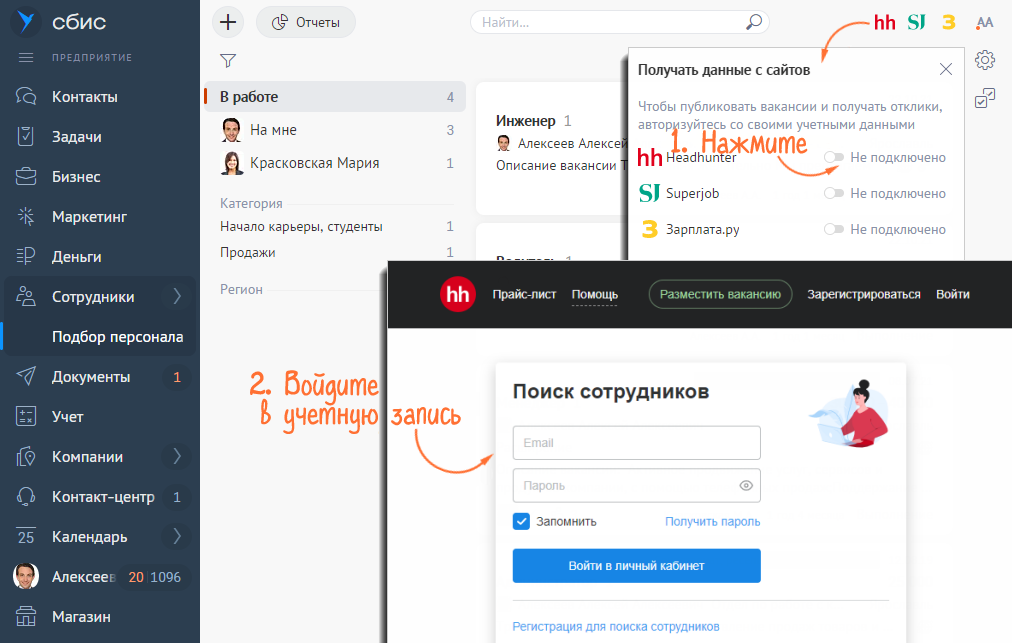The height and width of the screenshot is (643, 1012).
Task: Show password with the eye icon
Action: (745, 486)
